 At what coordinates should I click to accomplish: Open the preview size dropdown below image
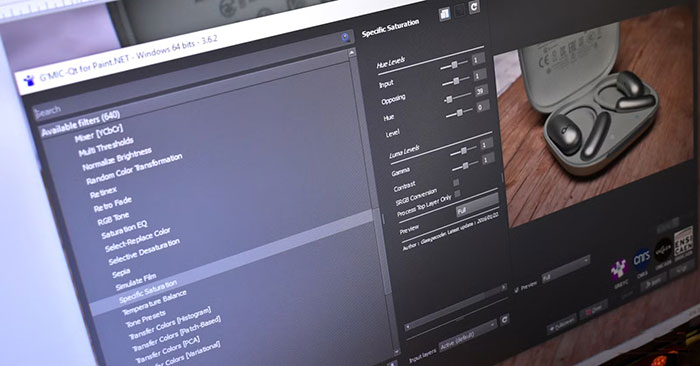(566, 269)
